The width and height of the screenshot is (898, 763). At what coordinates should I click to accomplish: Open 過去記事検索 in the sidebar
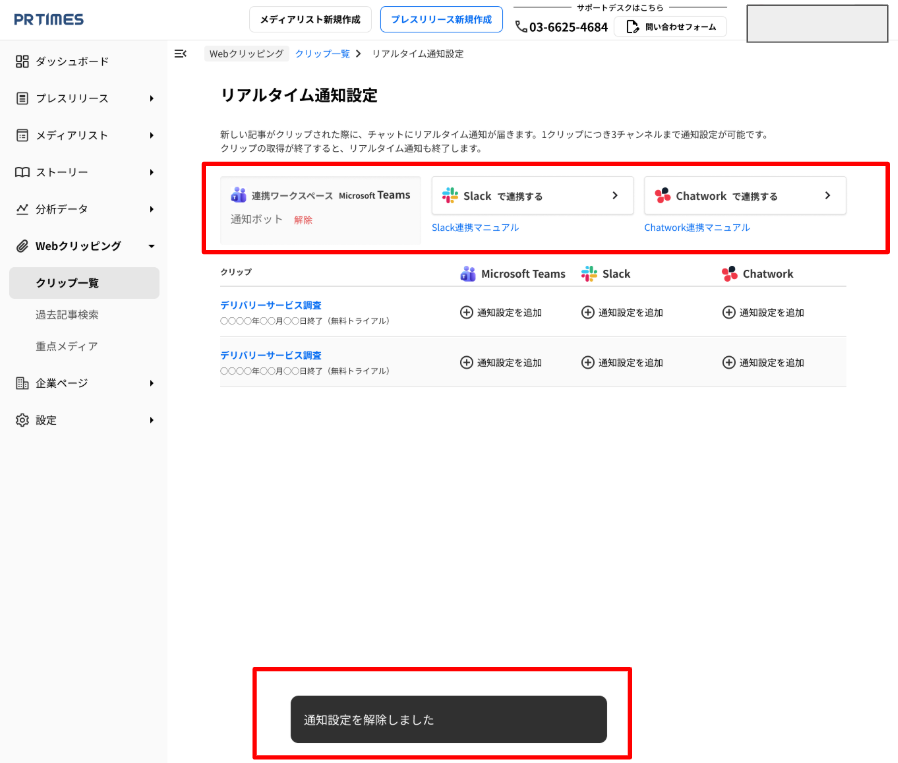tap(67, 314)
